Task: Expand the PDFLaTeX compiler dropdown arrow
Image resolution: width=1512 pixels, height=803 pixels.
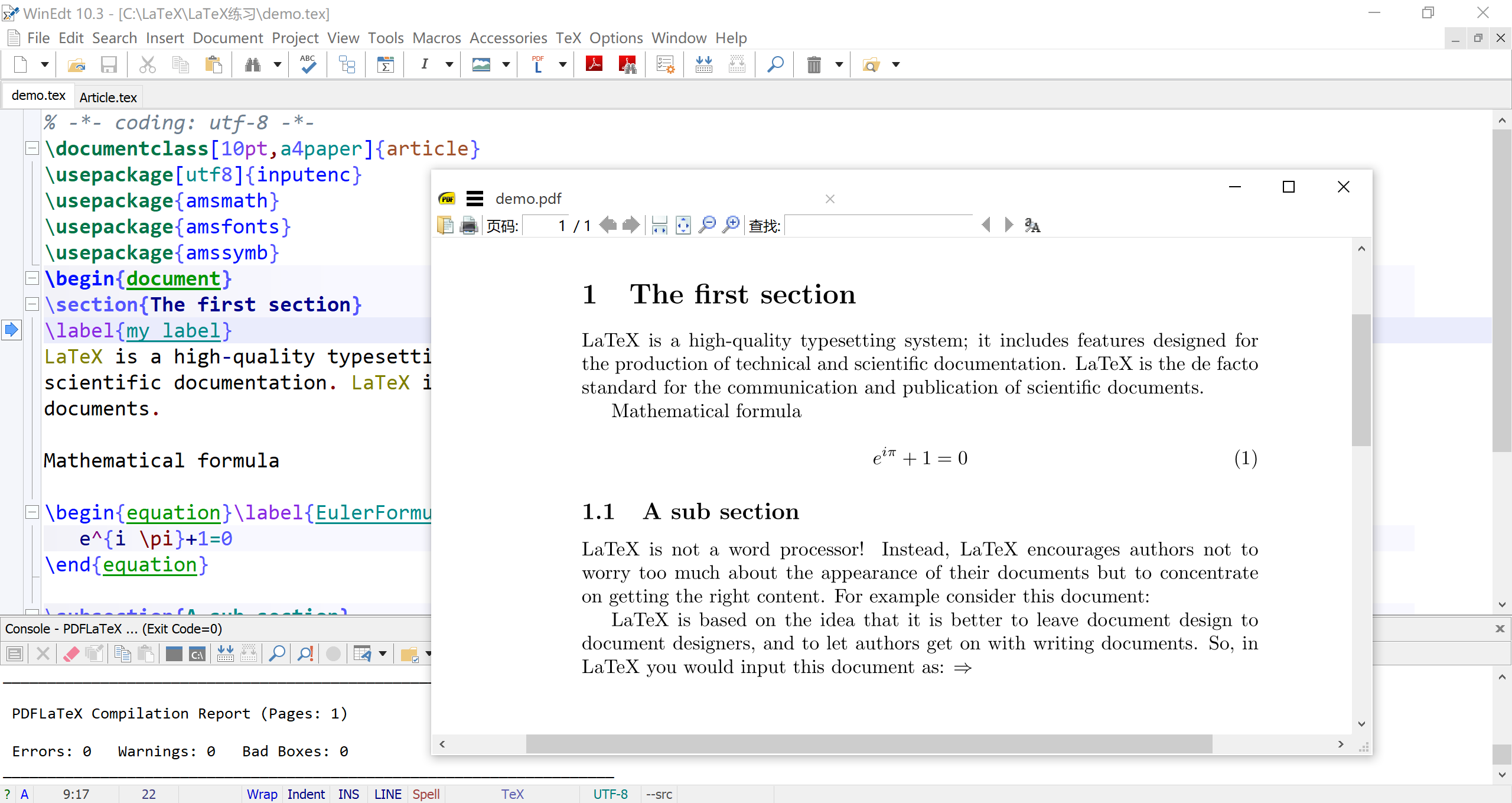Action: [x=562, y=64]
